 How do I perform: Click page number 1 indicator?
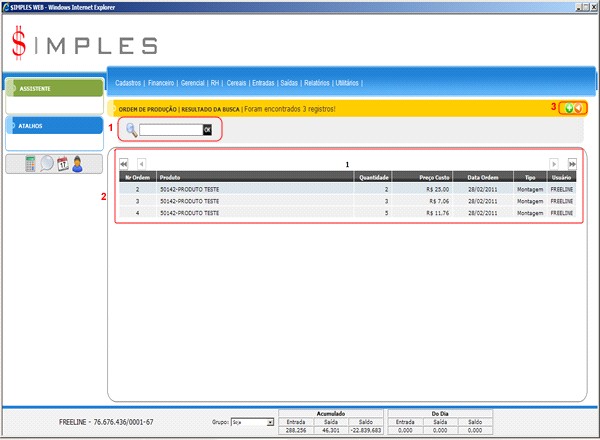347,165
